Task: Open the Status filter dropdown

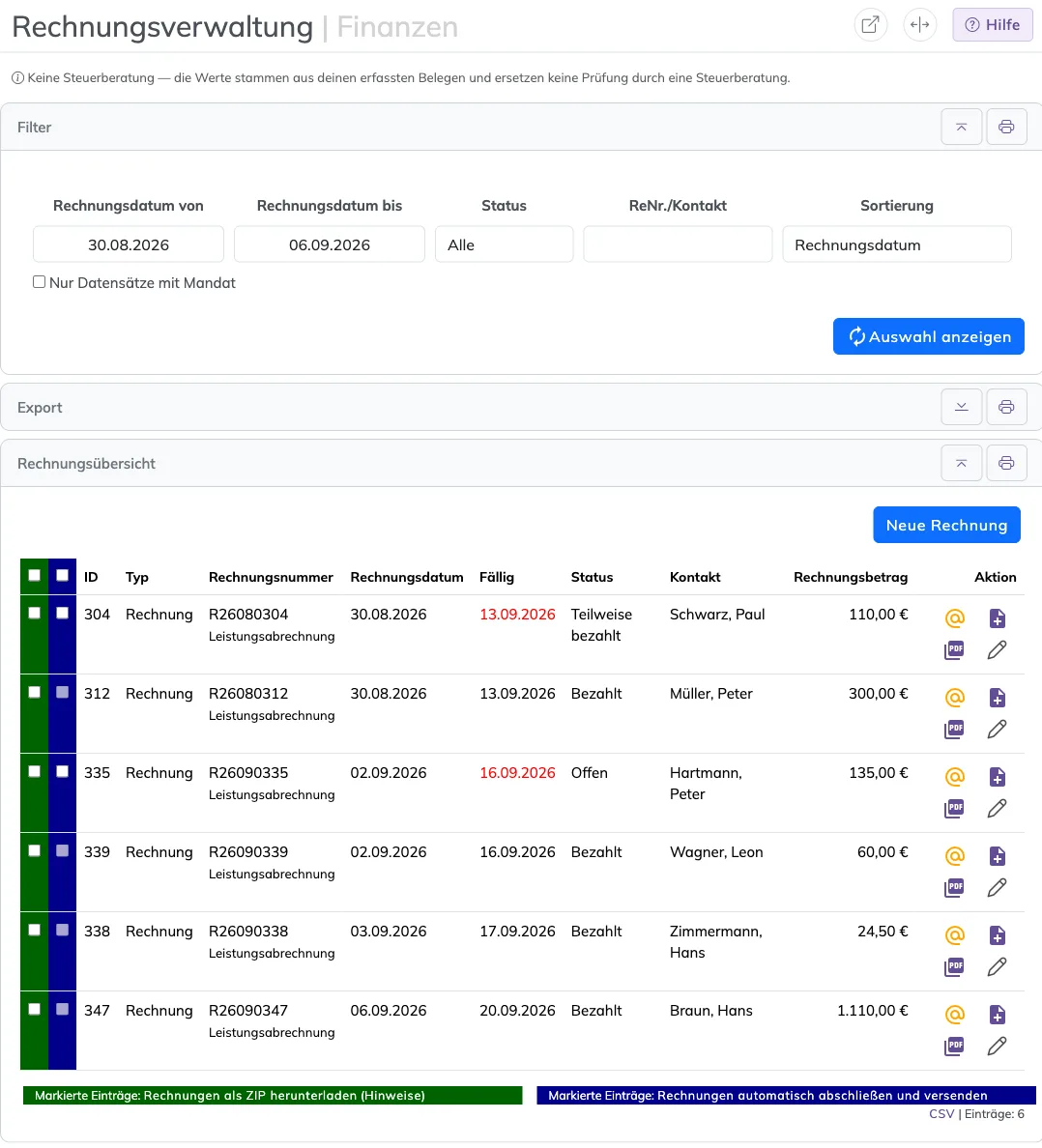Action: click(505, 244)
